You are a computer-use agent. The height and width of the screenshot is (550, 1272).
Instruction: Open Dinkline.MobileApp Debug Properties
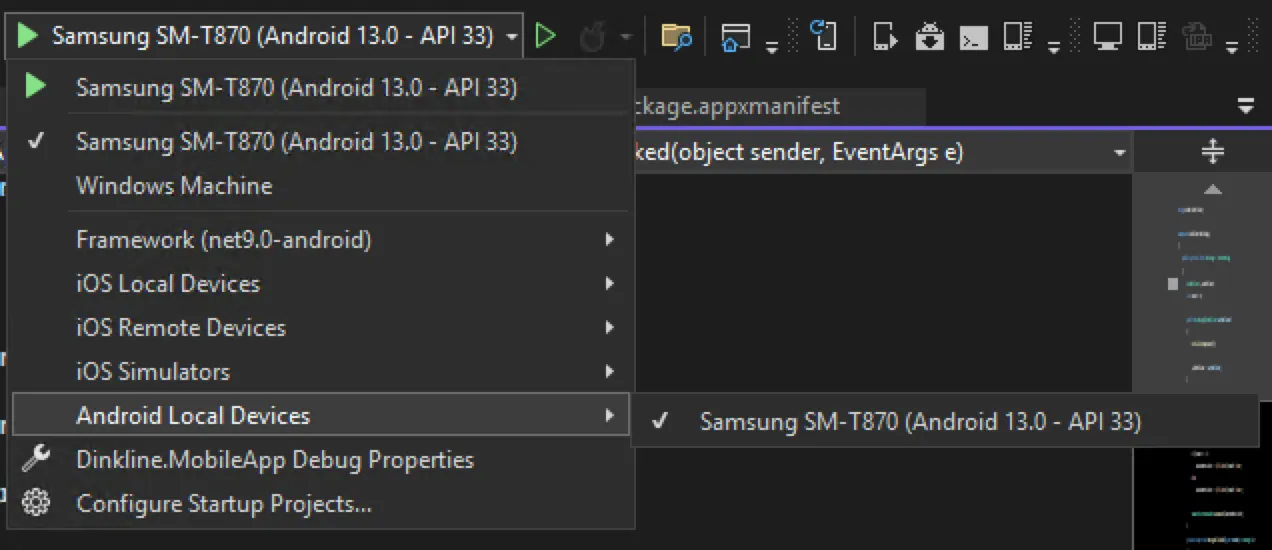click(321, 459)
